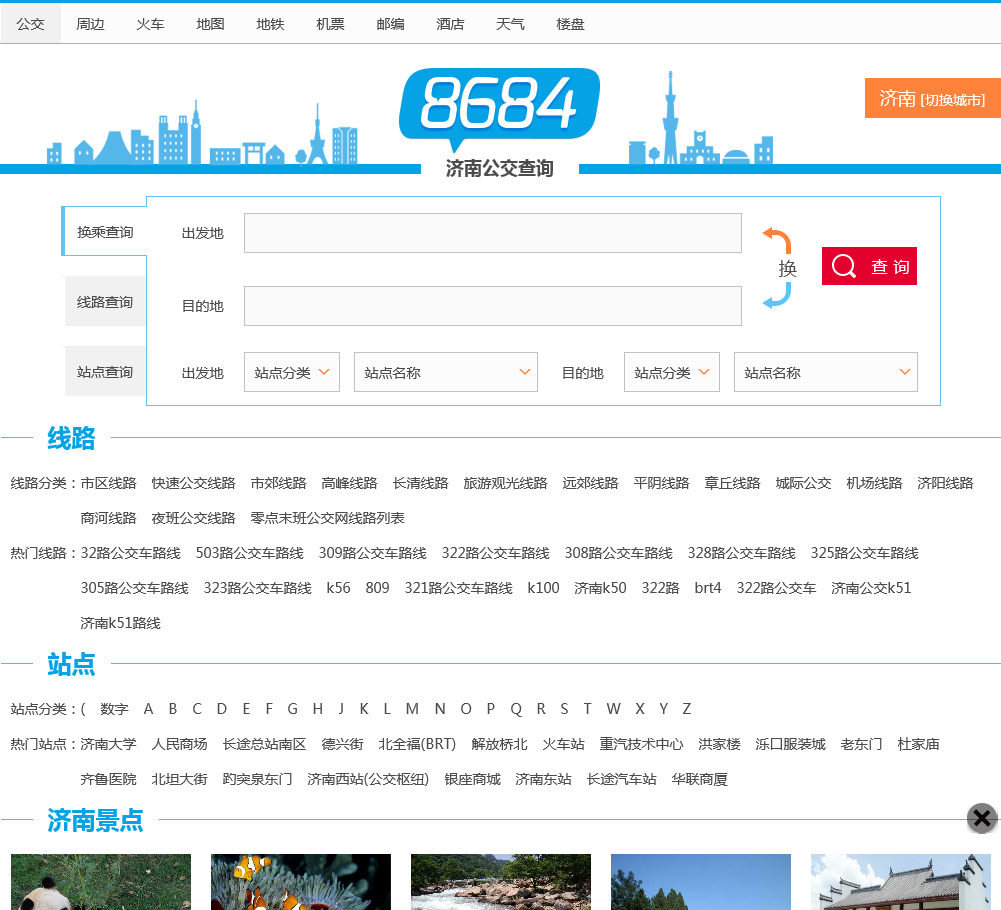Open the 周边 navigation tab
Screen dimensions: 1001x910
(90, 24)
